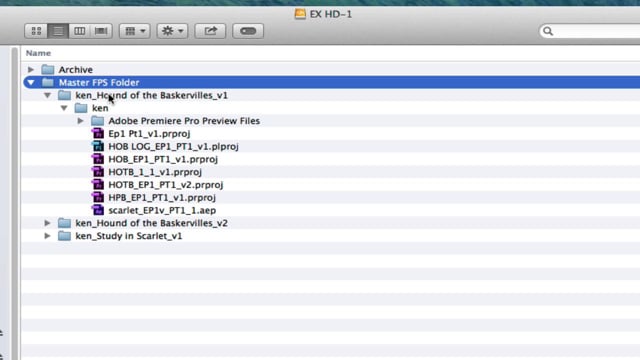Select ken_Hound of the Baskervilles_v1 name
The height and width of the screenshot is (360, 640).
151,96
